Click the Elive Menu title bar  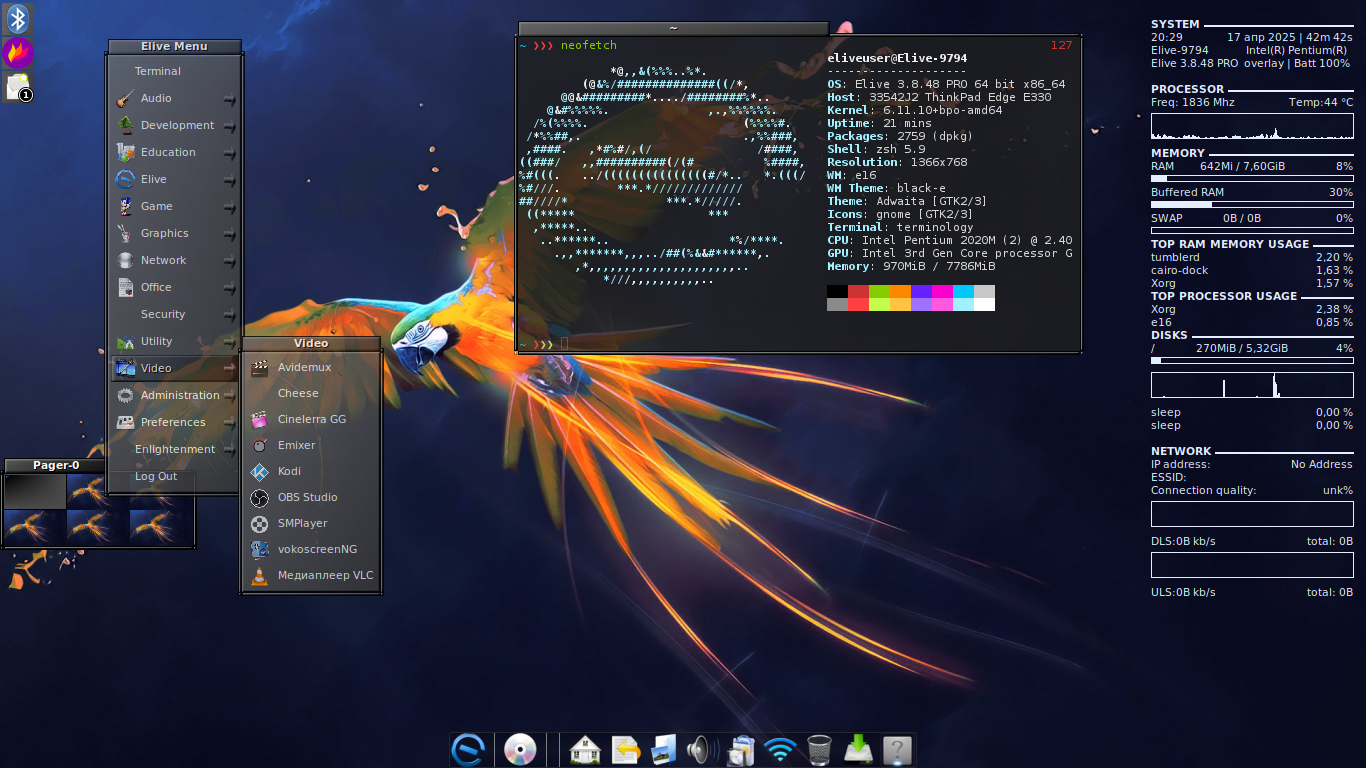tap(174, 46)
